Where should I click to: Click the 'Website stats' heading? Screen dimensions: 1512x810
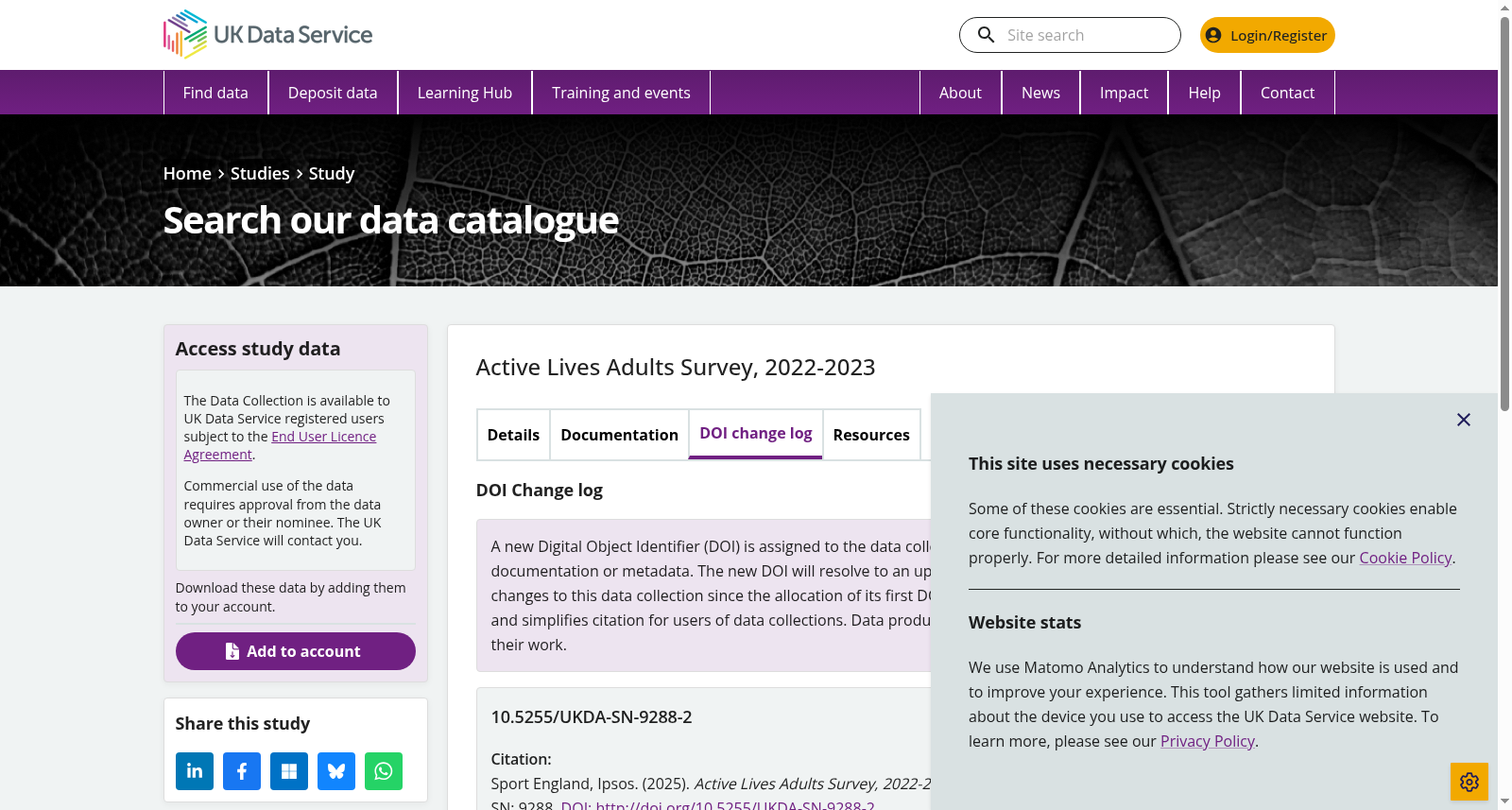click(x=1024, y=622)
